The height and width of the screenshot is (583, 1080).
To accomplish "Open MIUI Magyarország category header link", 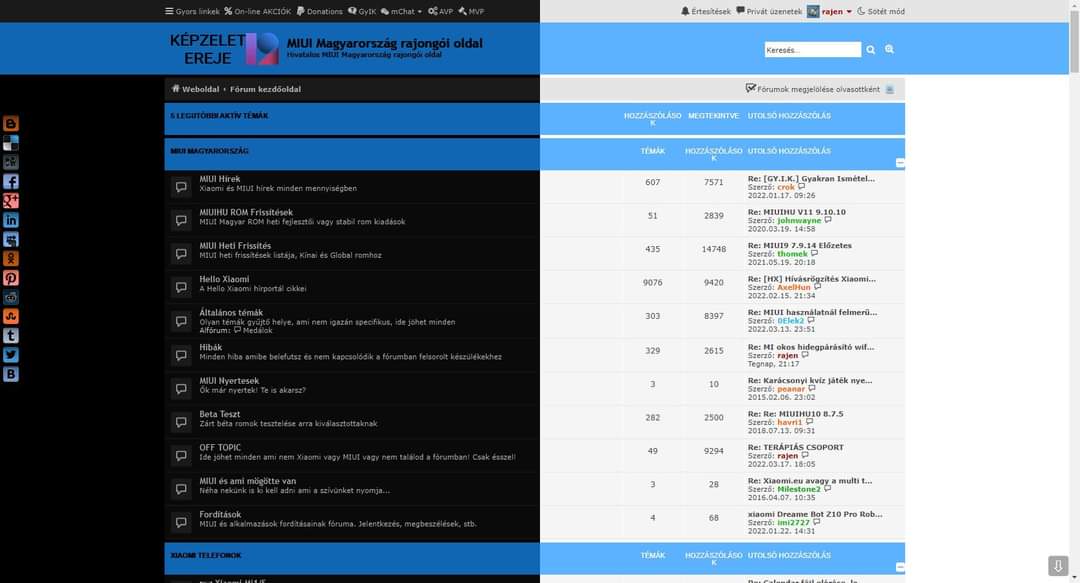I will click(x=209, y=151).
